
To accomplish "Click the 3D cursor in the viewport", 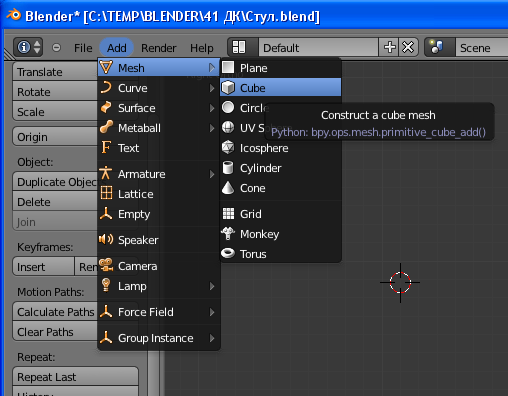I will pos(400,282).
